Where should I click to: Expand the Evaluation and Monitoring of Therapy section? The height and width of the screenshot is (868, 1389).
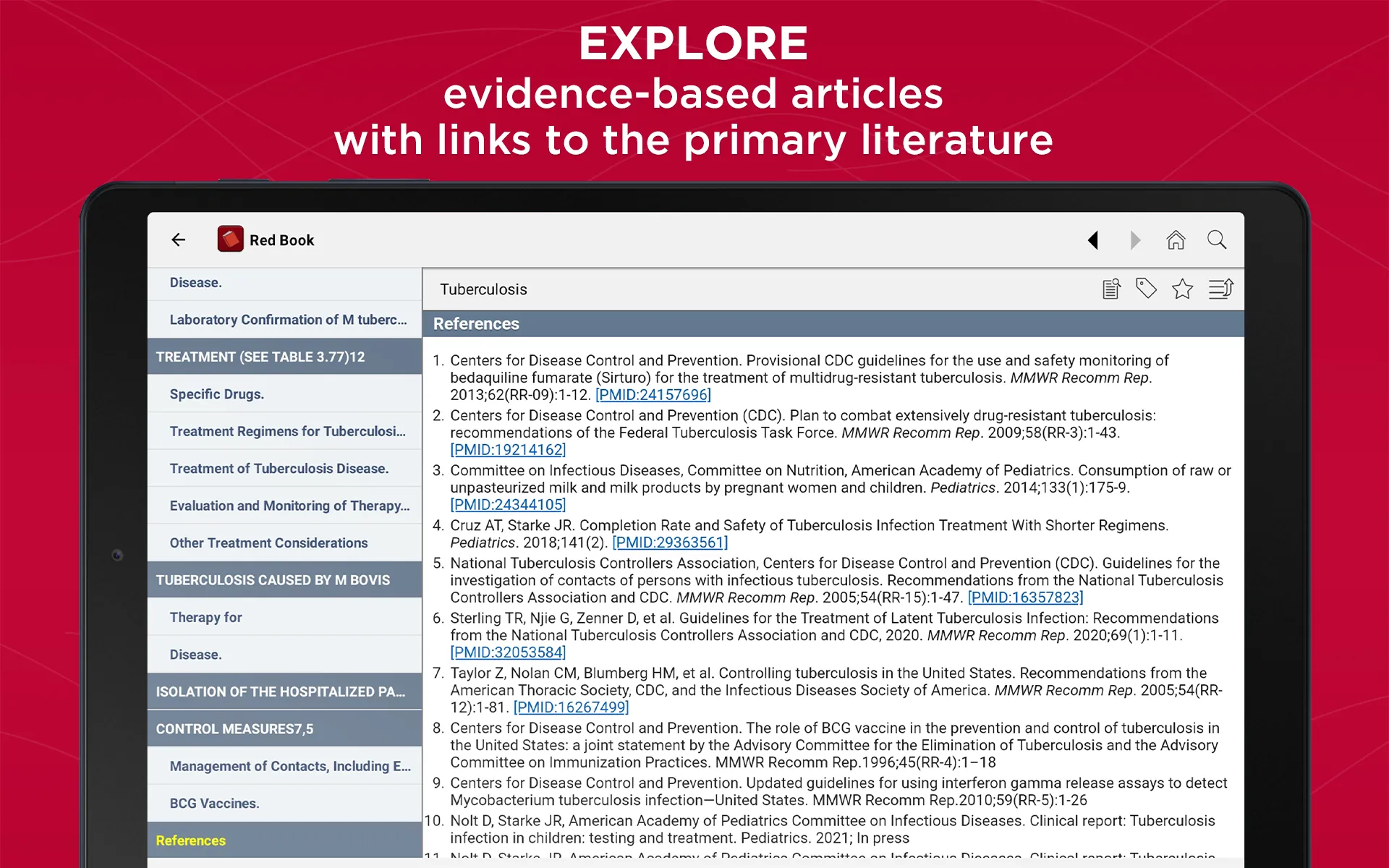pyautogui.click(x=286, y=506)
